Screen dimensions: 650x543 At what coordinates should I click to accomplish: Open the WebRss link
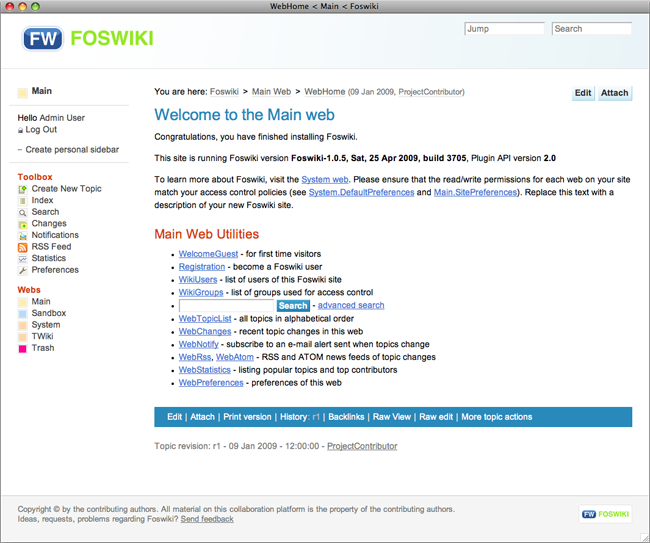pos(195,357)
